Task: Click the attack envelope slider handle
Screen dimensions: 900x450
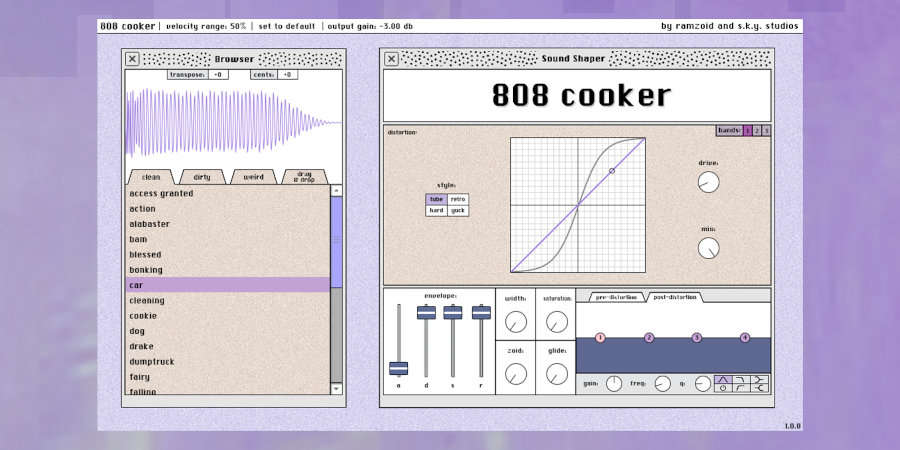Action: point(398,368)
